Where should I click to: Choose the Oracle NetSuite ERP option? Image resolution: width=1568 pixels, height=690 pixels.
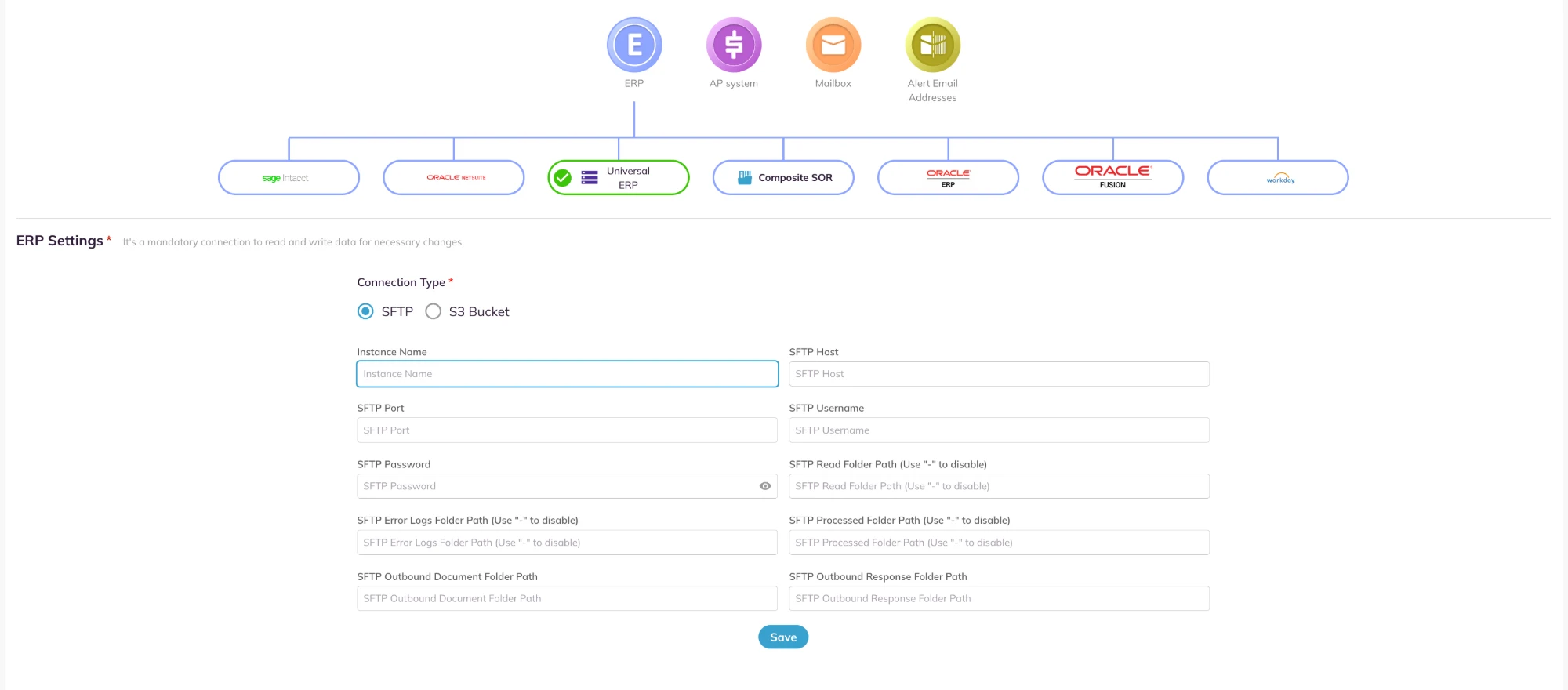pos(453,177)
